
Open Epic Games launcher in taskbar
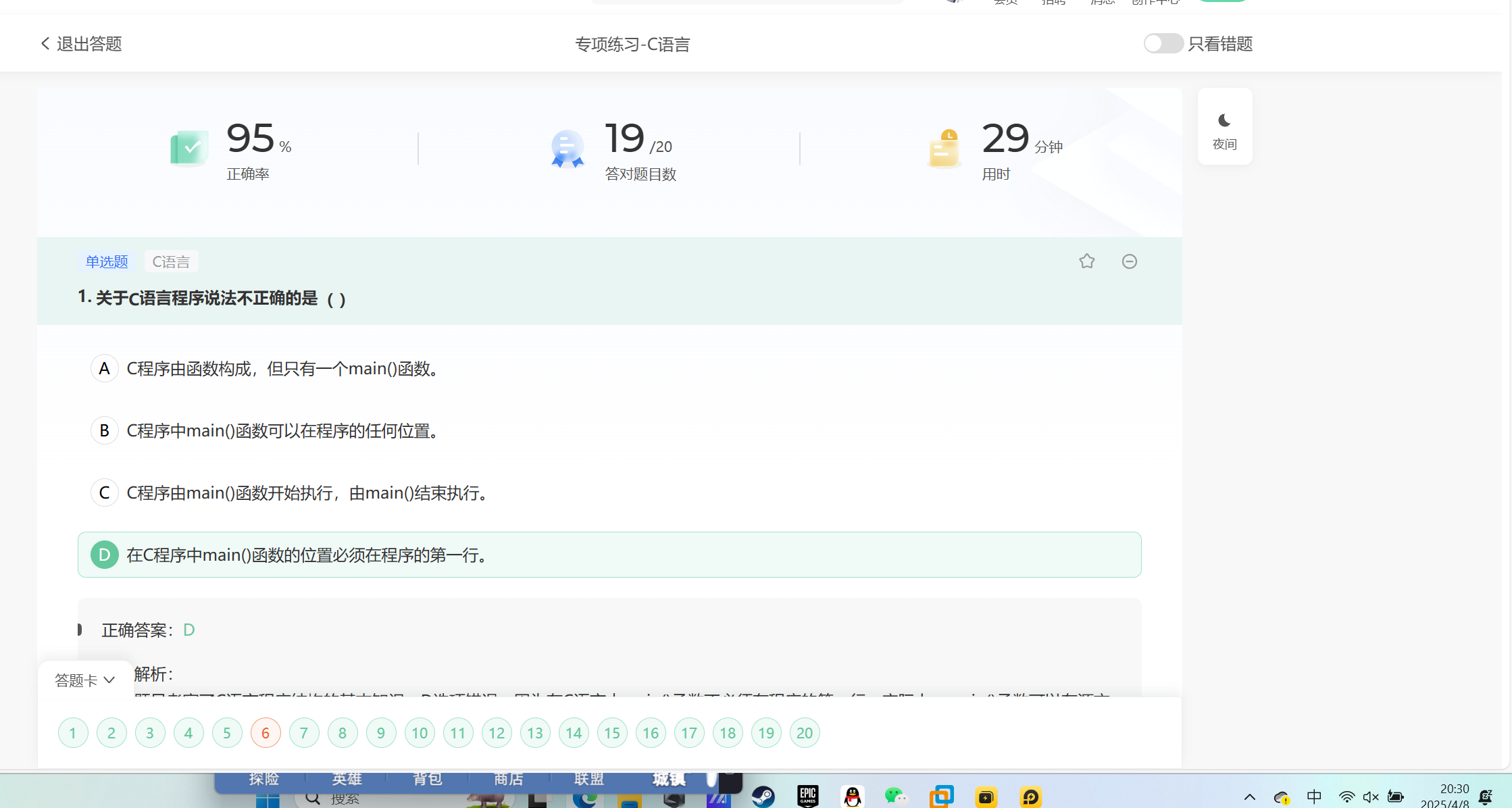(x=807, y=797)
